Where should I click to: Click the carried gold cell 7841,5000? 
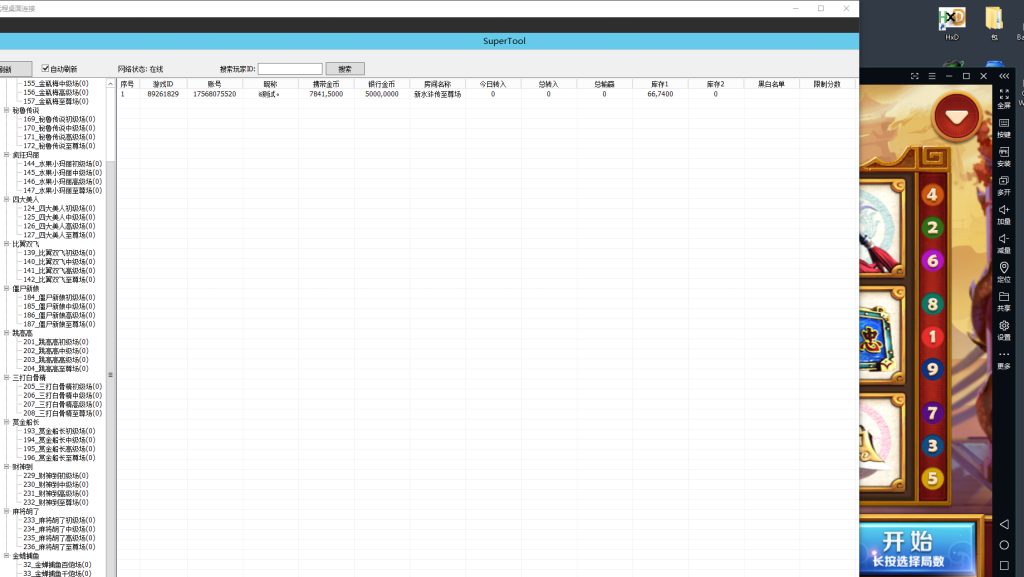tap(326, 94)
